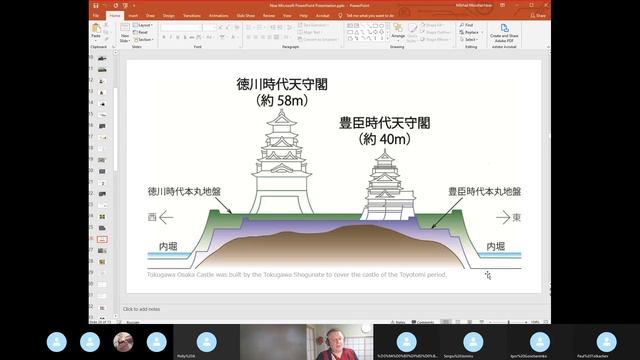The image size is (640, 360).
Task: Click the Comments button in status bar
Action: [423, 322]
